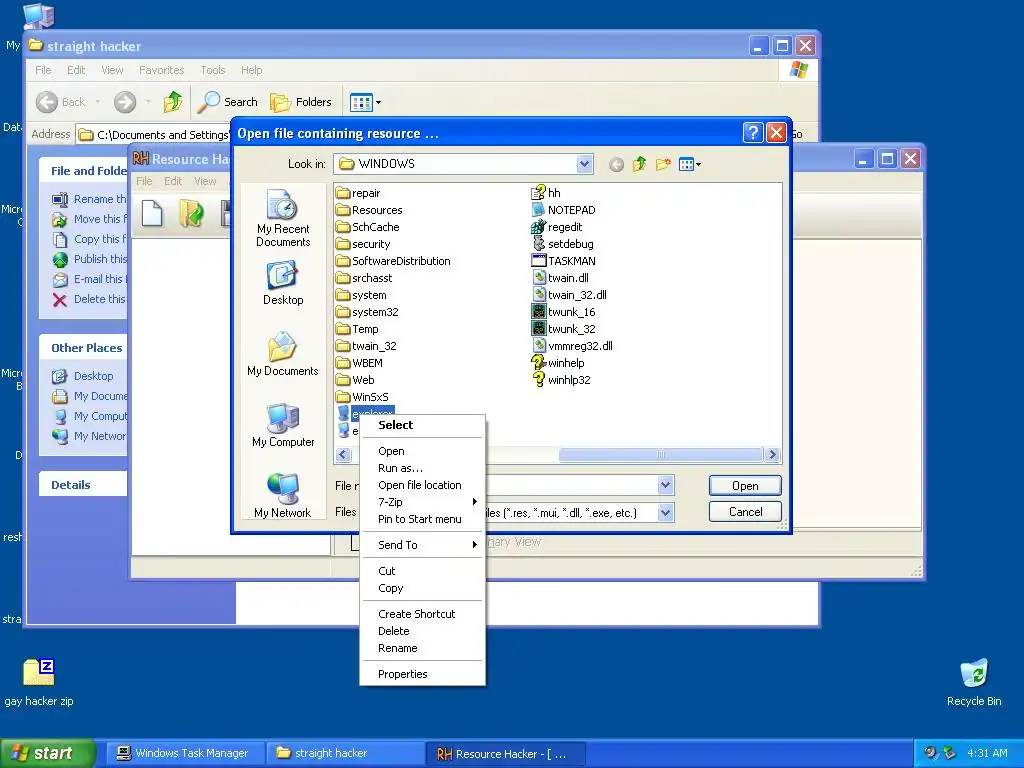Open My Recent Documents place

click(283, 218)
